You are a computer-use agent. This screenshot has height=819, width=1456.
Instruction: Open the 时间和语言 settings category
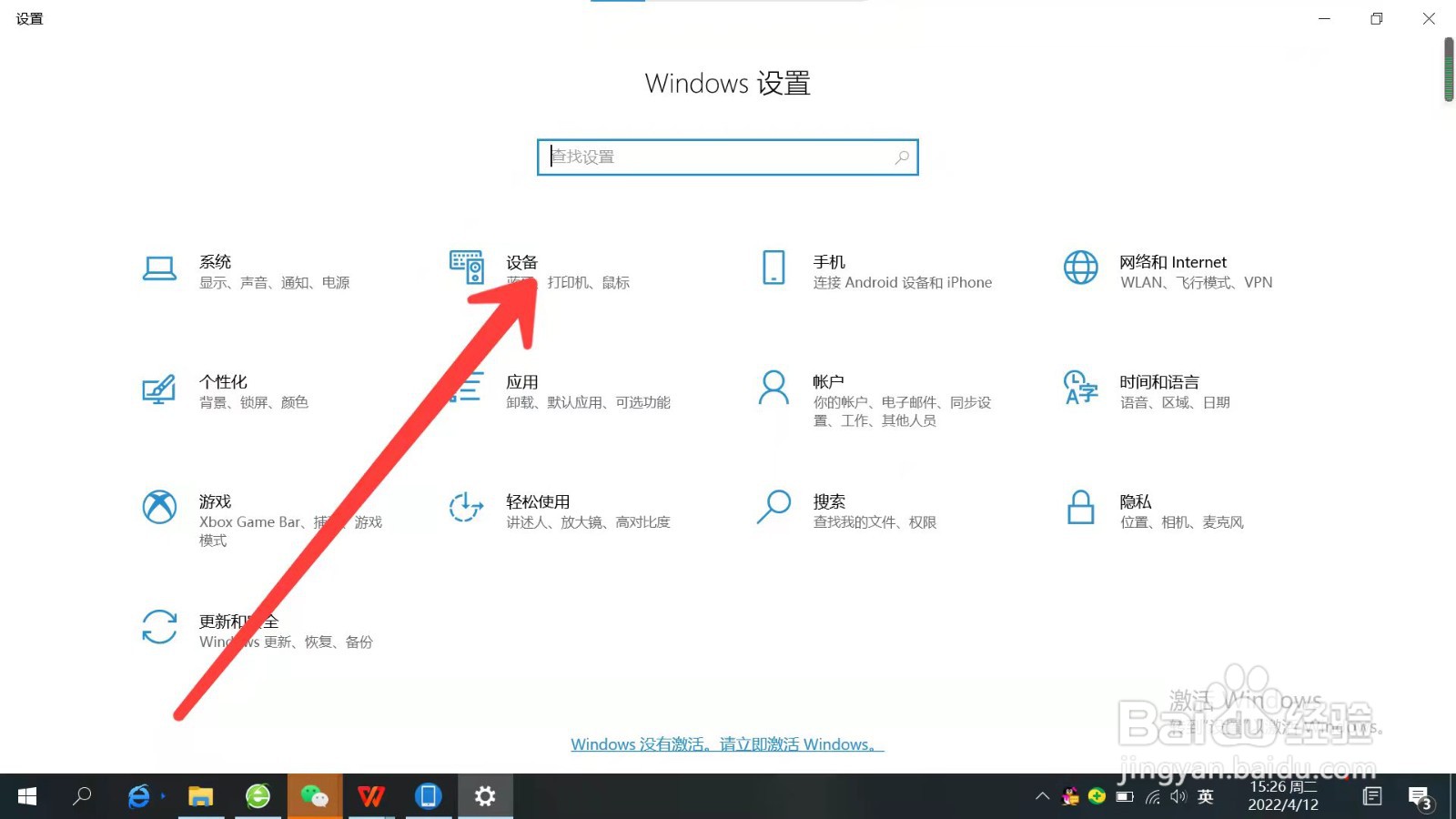1147,391
